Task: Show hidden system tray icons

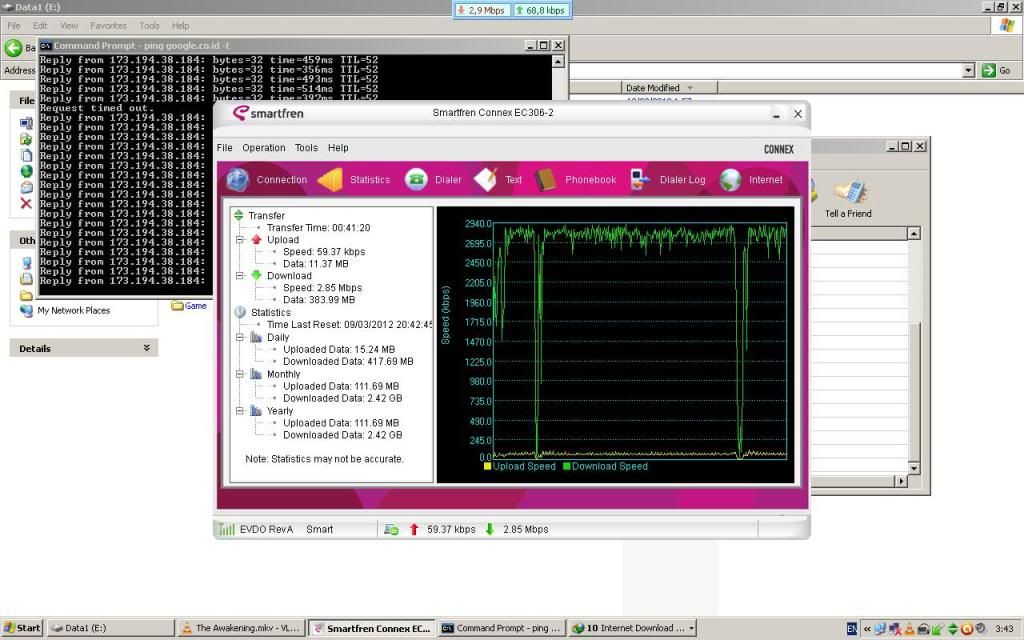Action: (x=867, y=629)
